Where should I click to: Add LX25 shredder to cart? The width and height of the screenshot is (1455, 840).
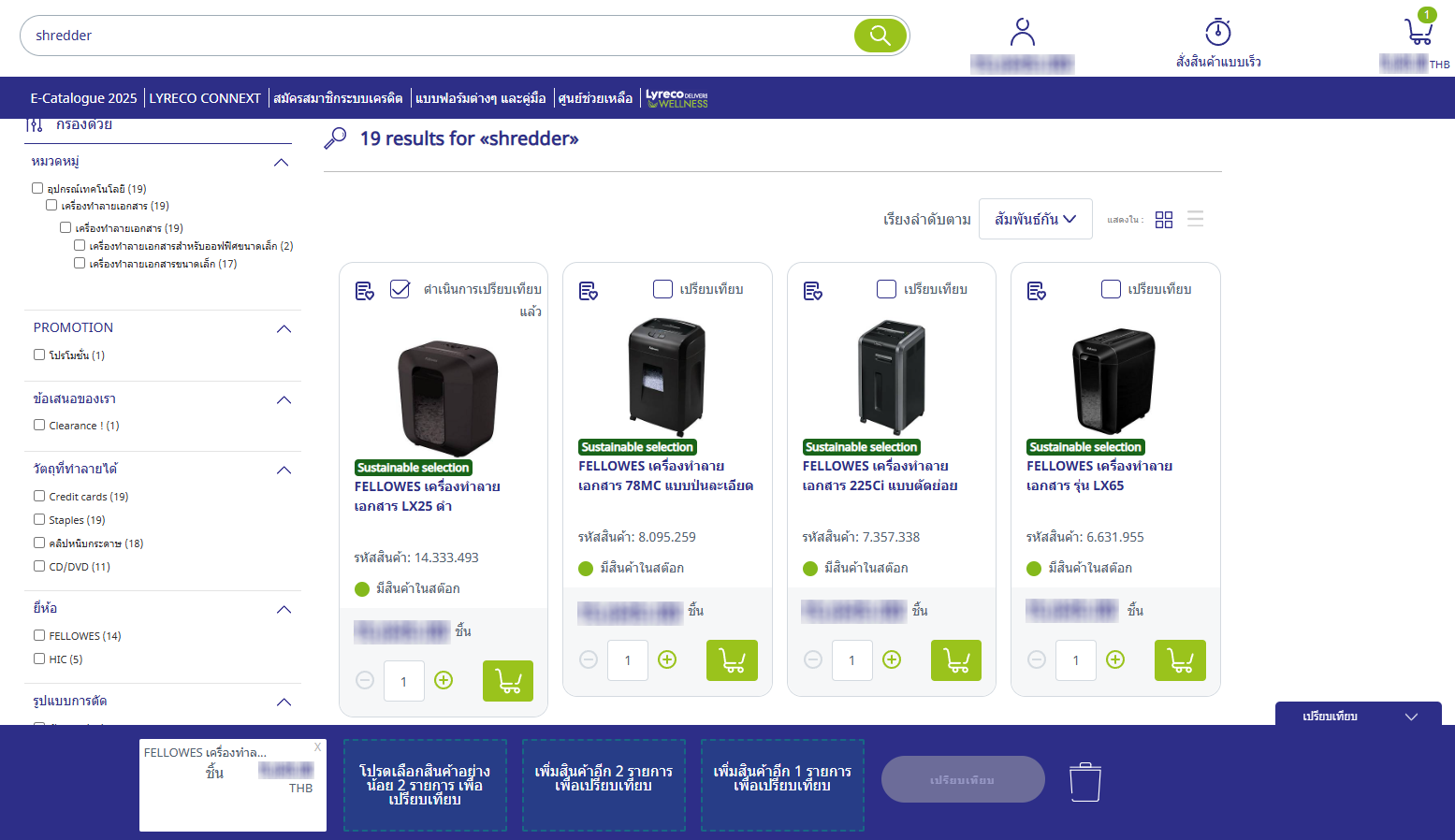(508, 681)
